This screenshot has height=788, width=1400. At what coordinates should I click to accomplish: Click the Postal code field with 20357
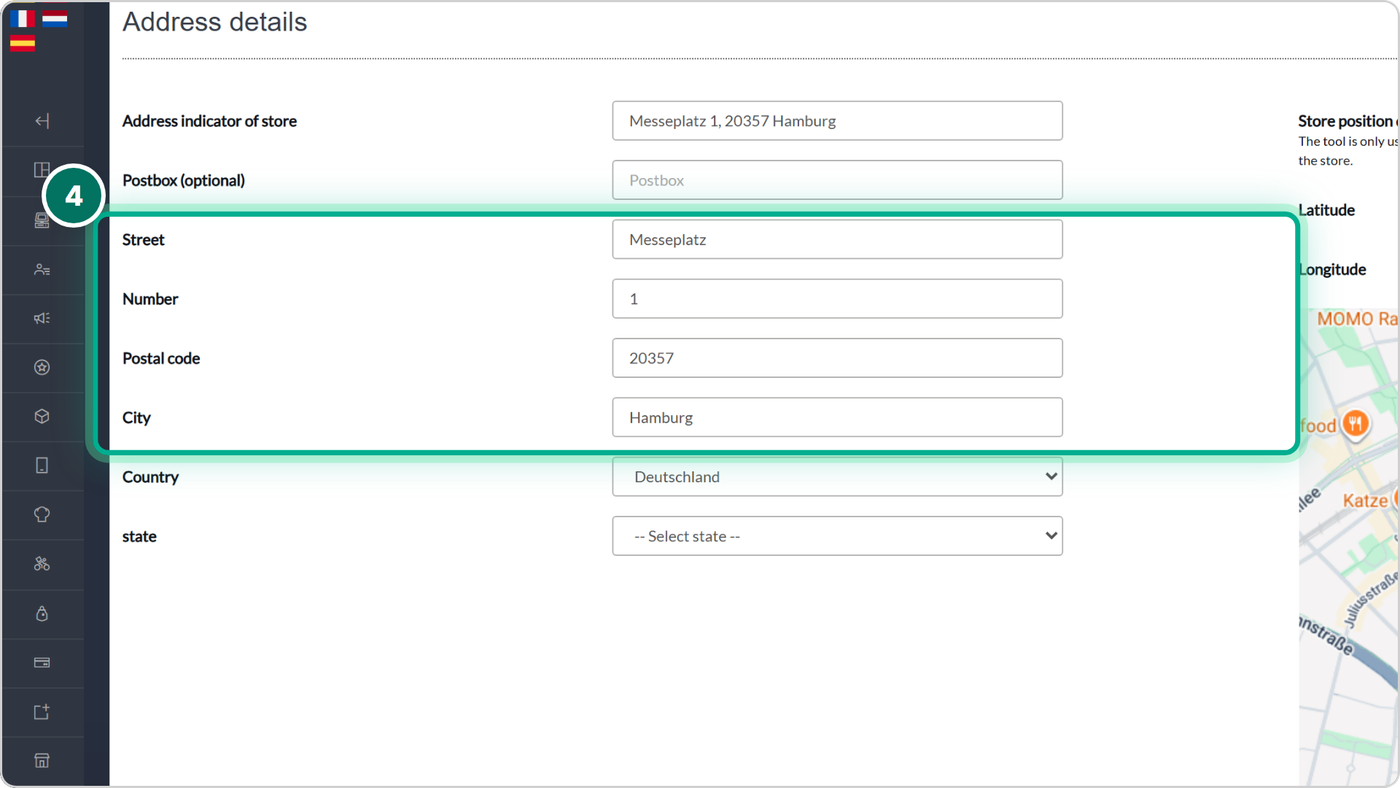pyautogui.click(x=837, y=358)
